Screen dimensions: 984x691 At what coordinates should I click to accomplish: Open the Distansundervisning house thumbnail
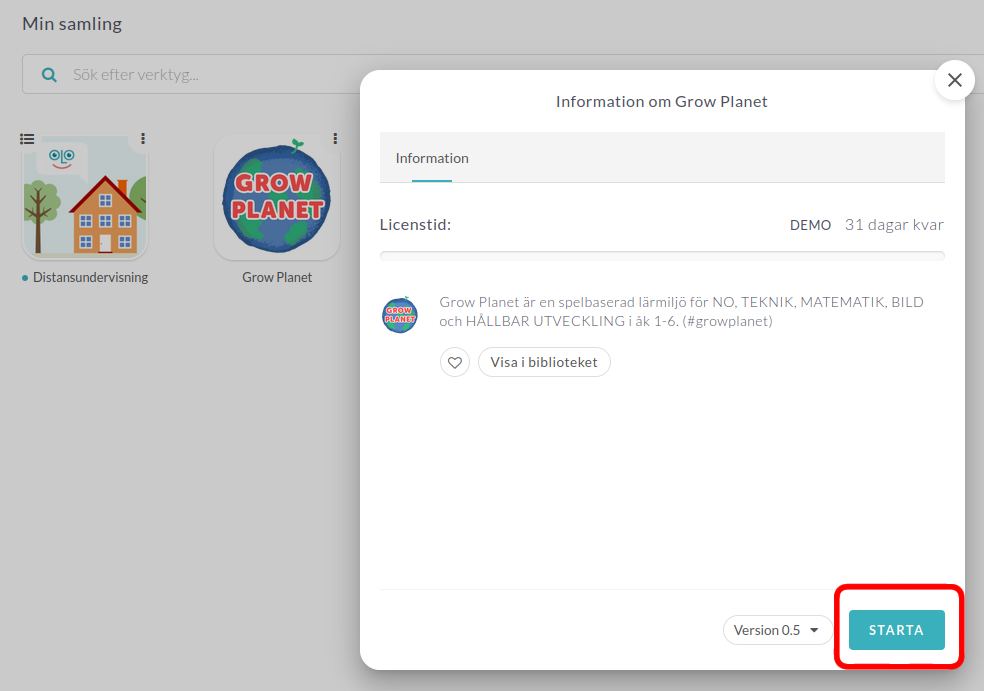point(85,197)
